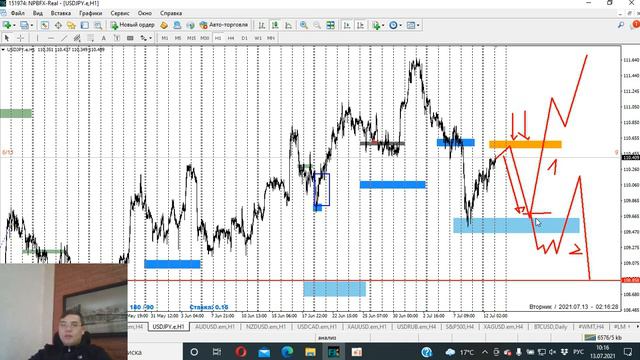Switch timeframe to M1

click(165, 38)
